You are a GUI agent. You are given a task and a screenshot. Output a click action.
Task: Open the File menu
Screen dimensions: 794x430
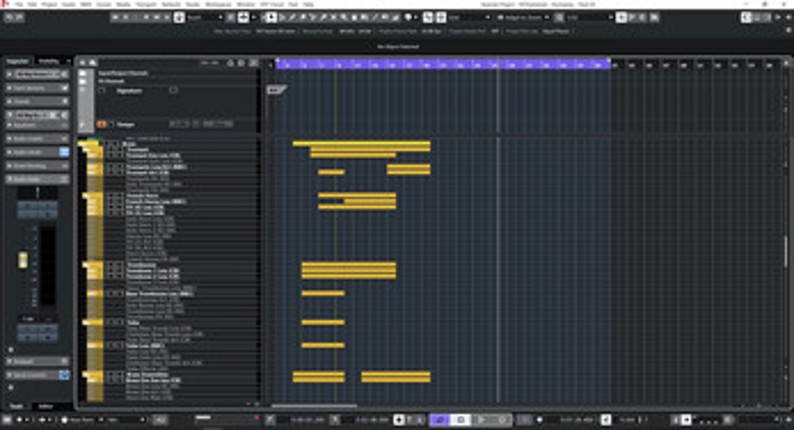click(x=19, y=4)
